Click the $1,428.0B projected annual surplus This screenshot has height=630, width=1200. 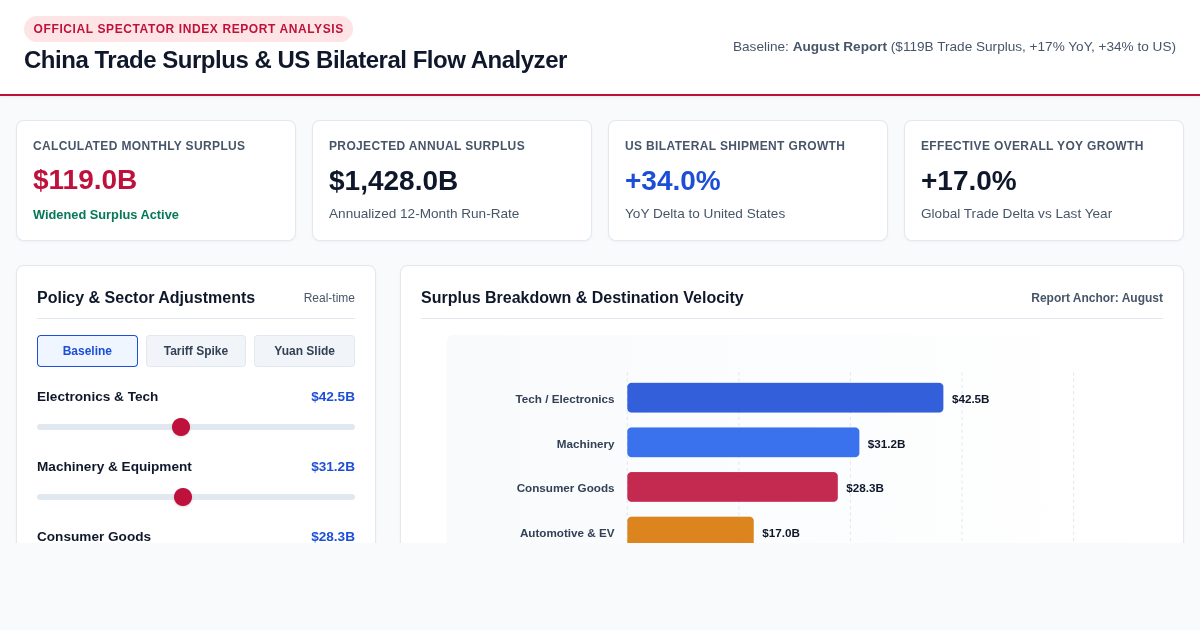point(393,181)
